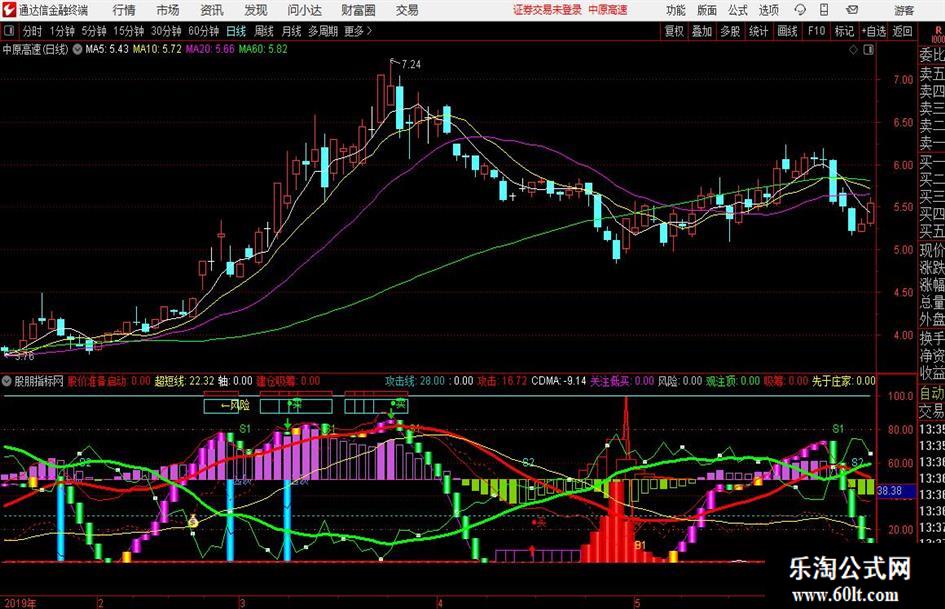945x609 pixels.
Task: Click the diamond icon at chart top right
Action: [853, 50]
